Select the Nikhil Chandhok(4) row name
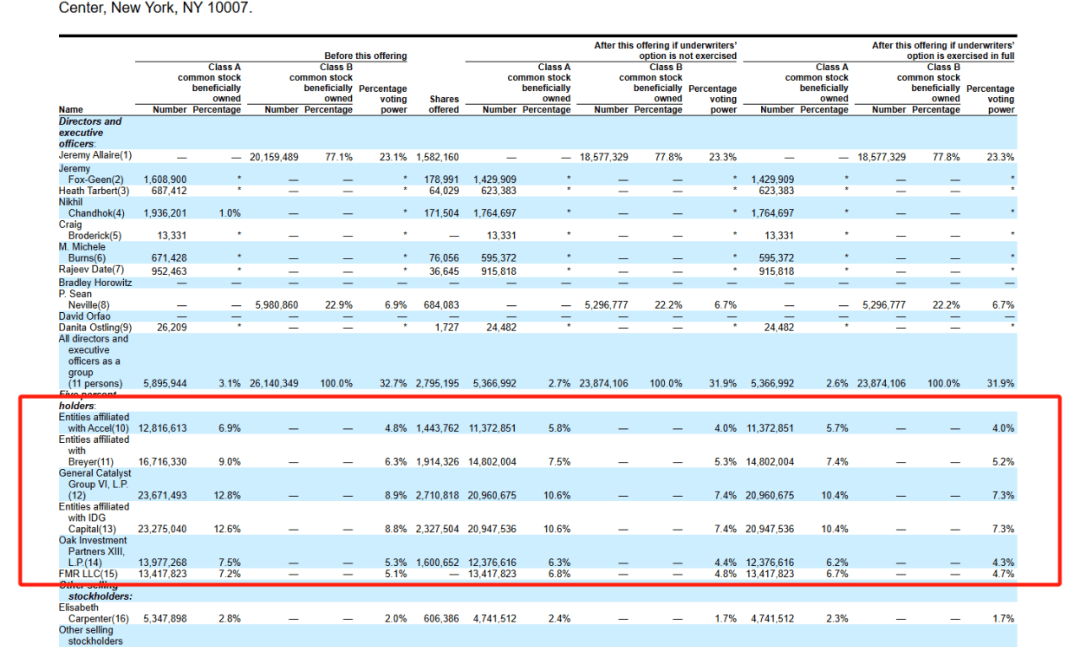This screenshot has width=1080, height=647. (x=94, y=207)
